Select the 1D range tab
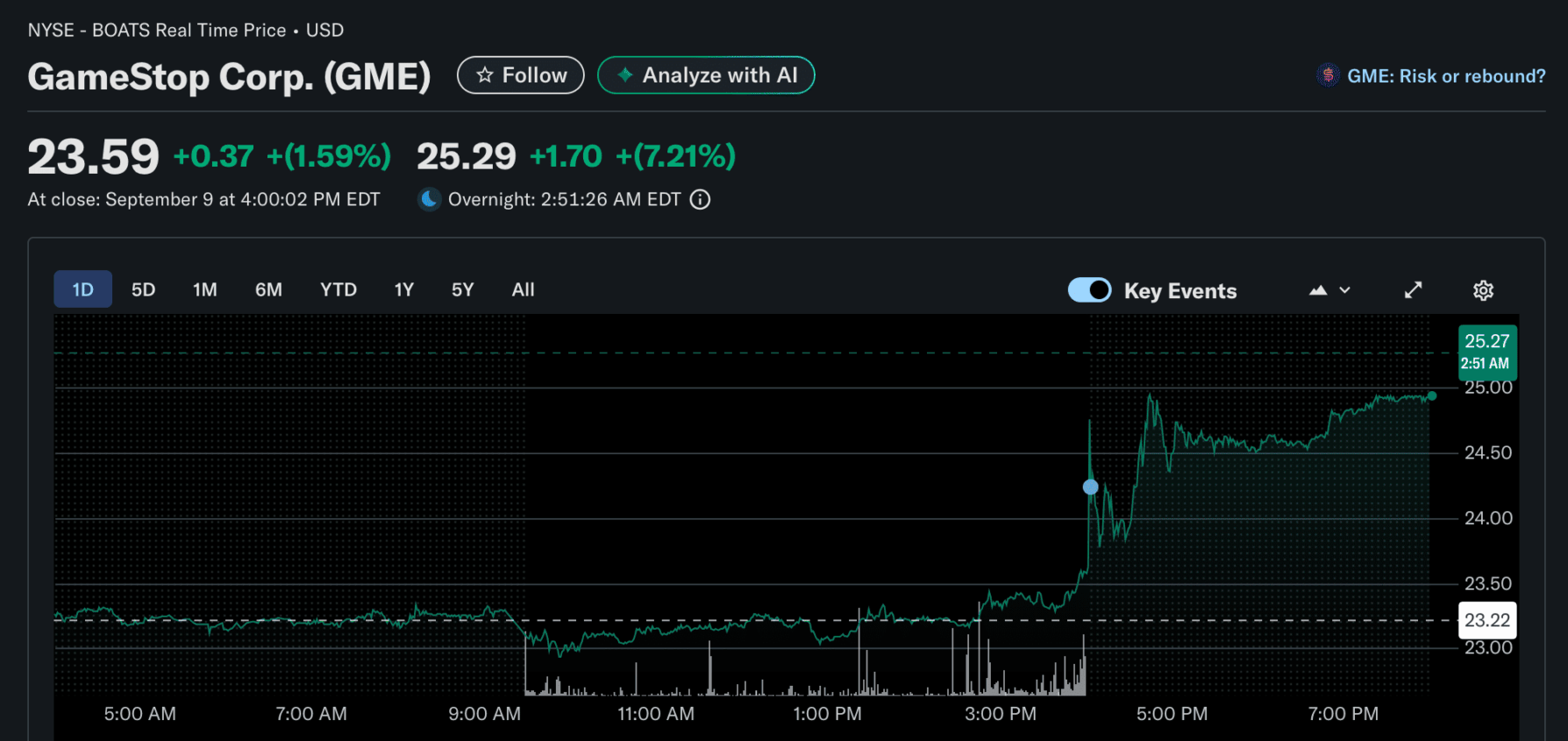1568x741 pixels. pos(82,289)
